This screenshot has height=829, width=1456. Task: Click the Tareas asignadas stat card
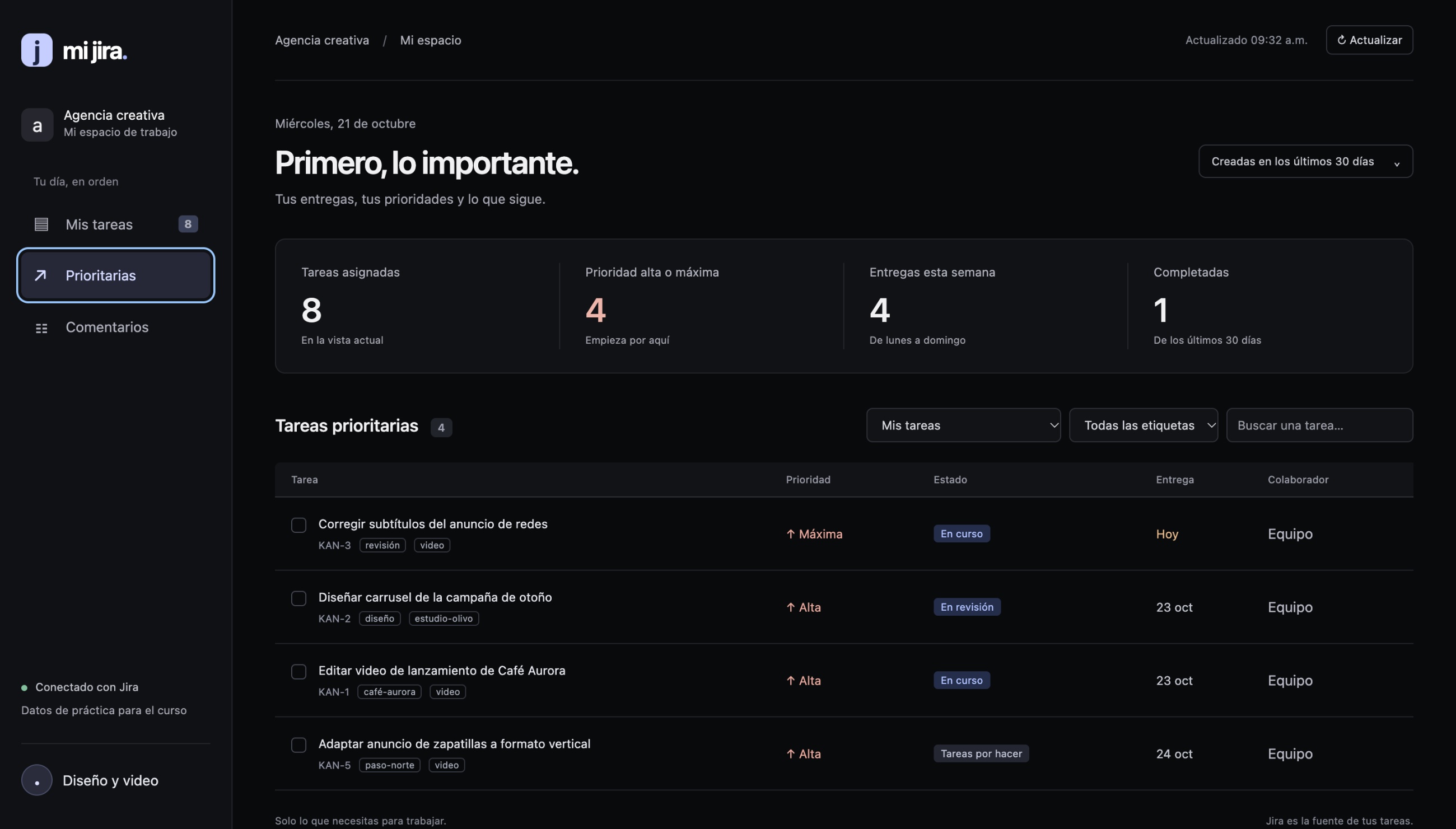(418, 306)
